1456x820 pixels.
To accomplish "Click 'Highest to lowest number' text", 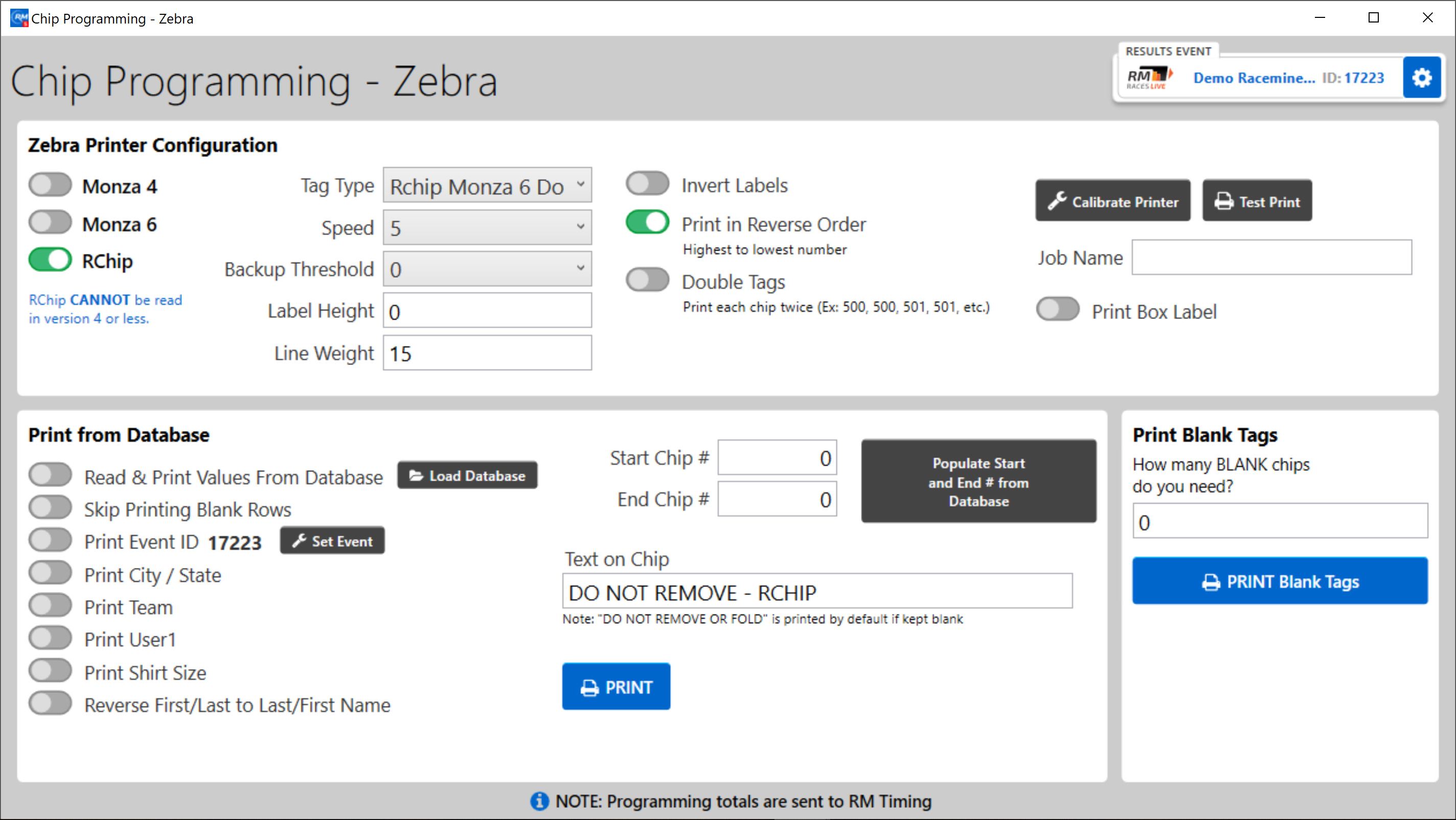I will 765,249.
